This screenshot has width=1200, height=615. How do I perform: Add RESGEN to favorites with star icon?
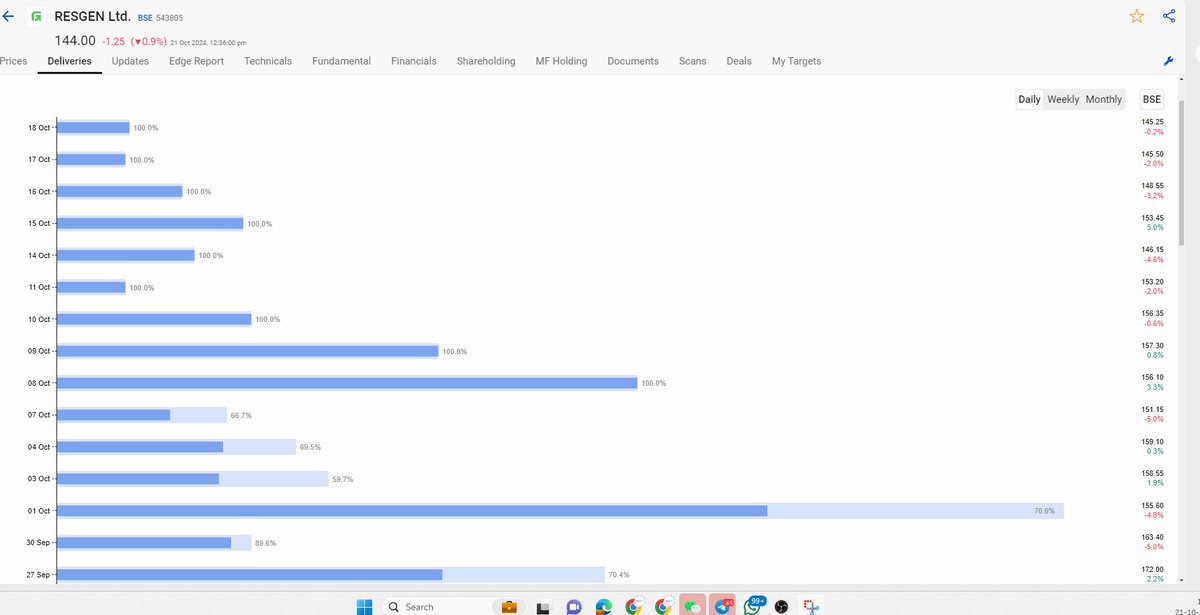(x=1136, y=16)
